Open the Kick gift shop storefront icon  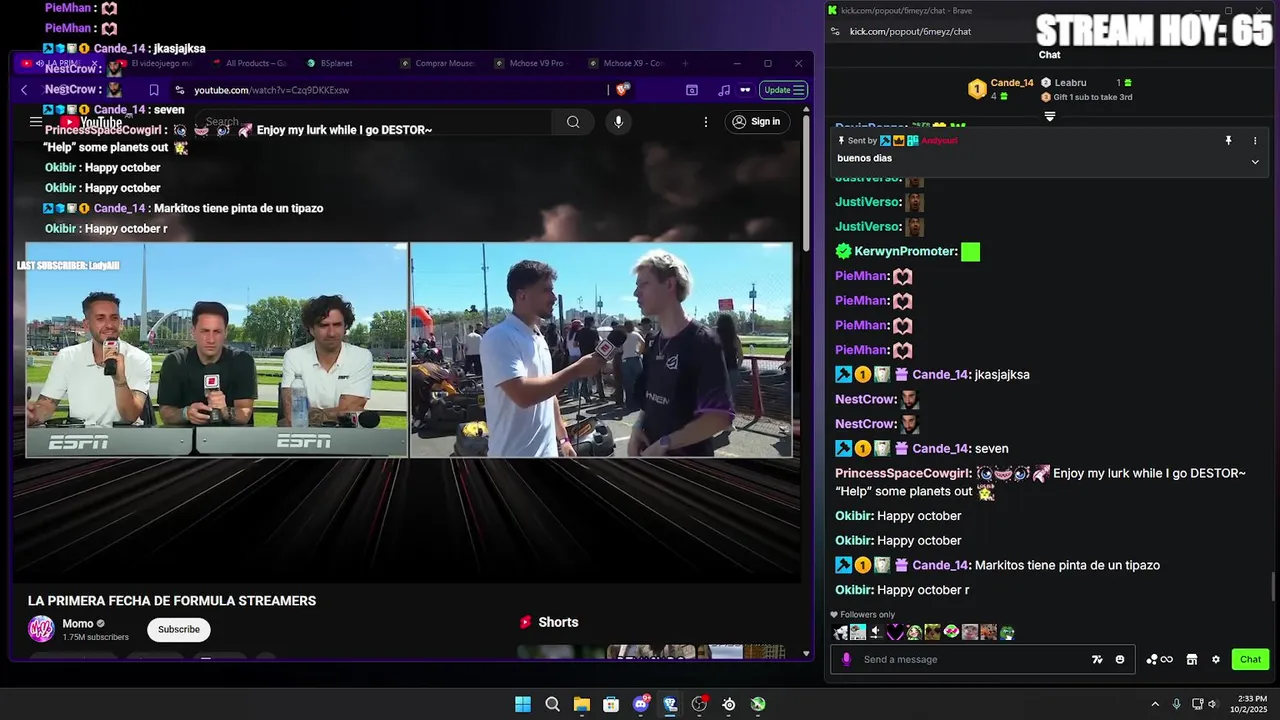pyautogui.click(x=1192, y=659)
